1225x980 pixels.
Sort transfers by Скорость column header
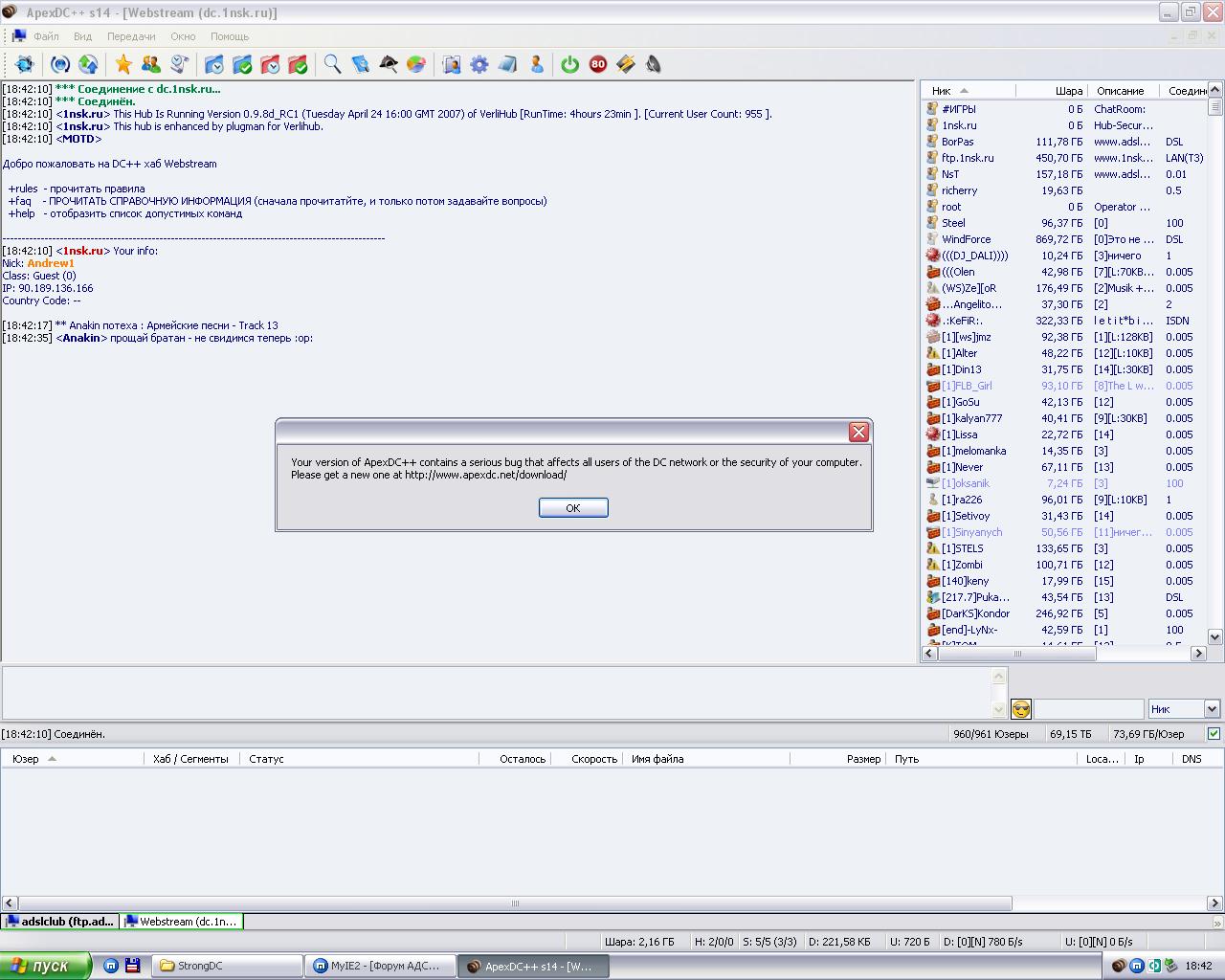point(587,759)
